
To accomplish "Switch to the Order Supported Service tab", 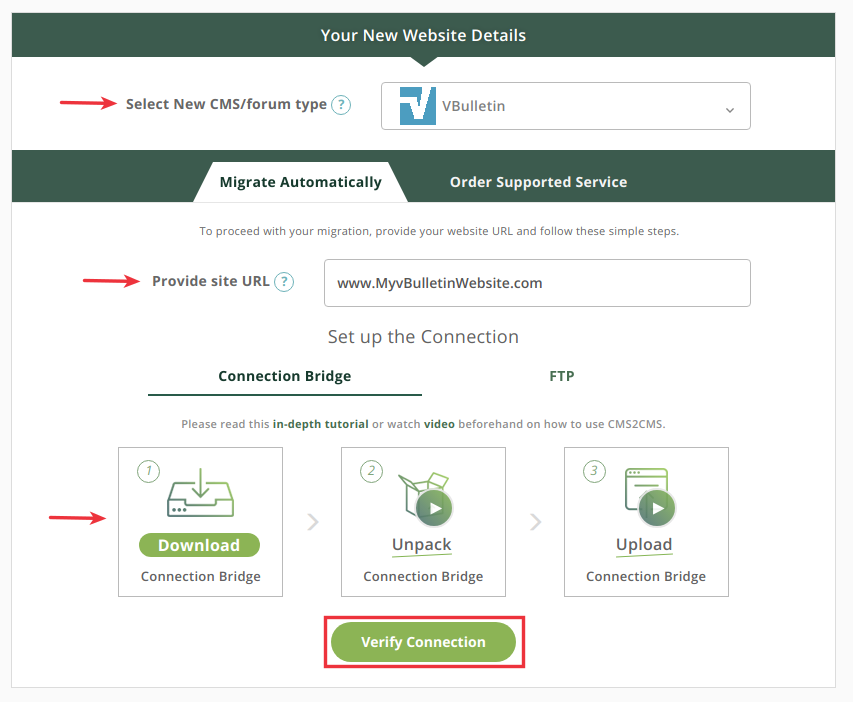I will coord(539,182).
